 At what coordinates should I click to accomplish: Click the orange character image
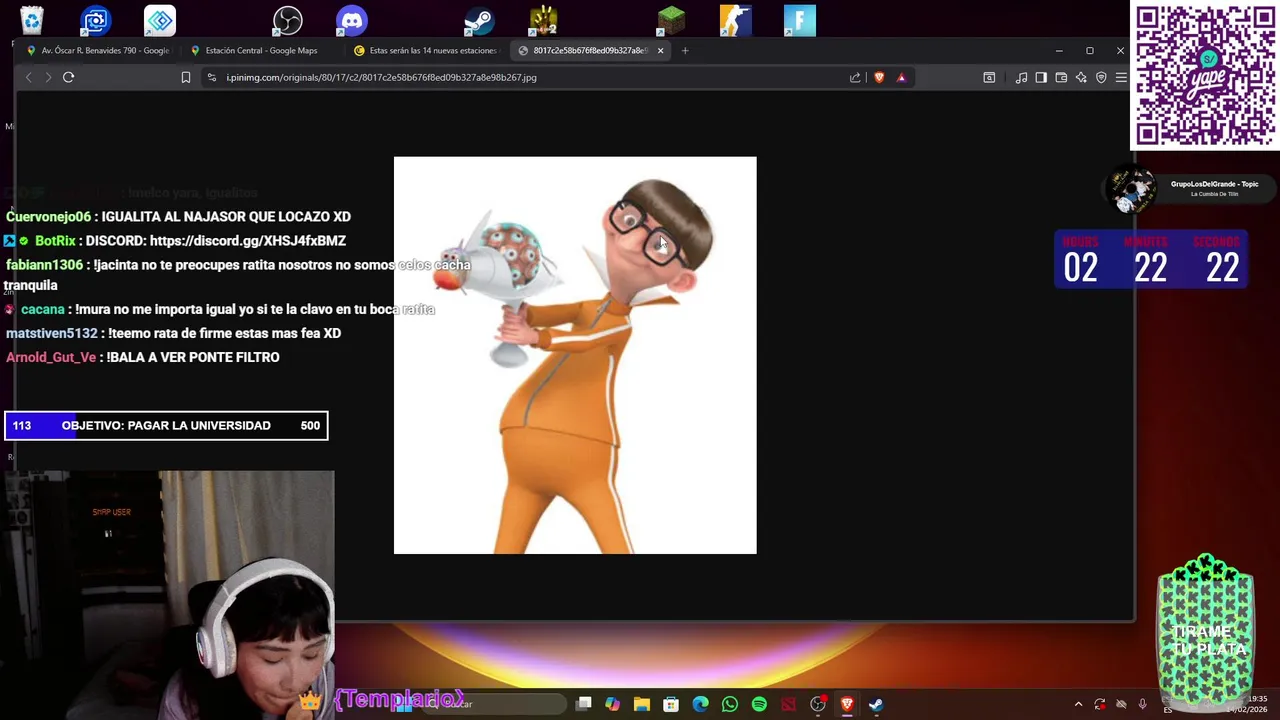pos(575,355)
